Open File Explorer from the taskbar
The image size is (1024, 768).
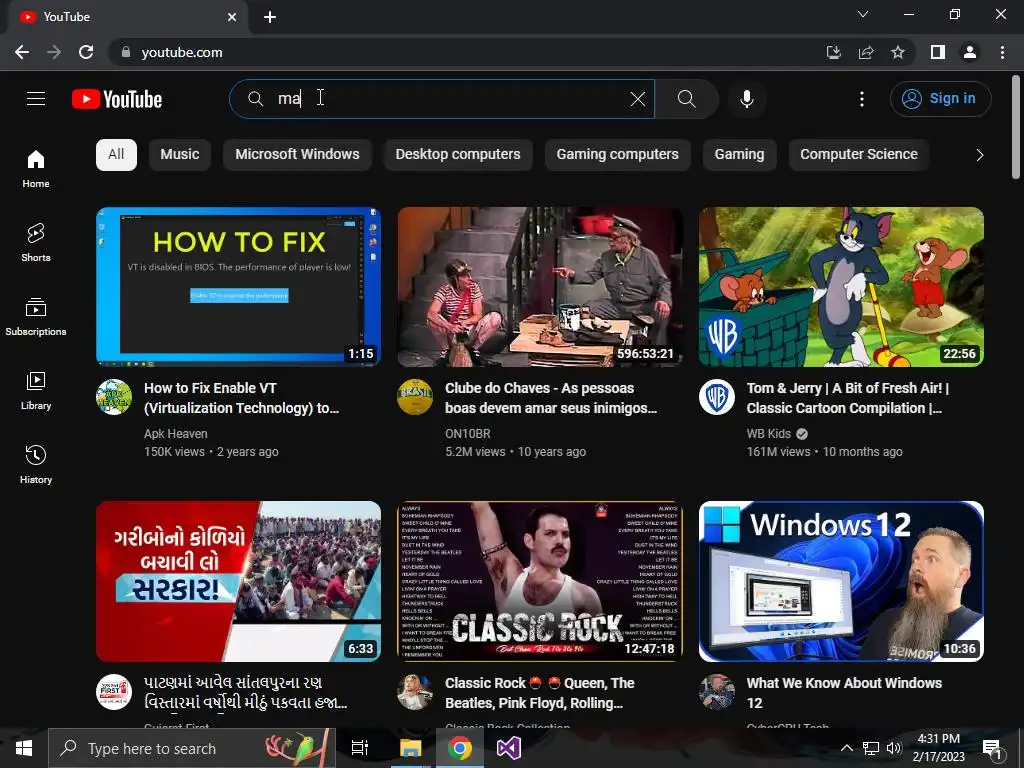coord(411,748)
